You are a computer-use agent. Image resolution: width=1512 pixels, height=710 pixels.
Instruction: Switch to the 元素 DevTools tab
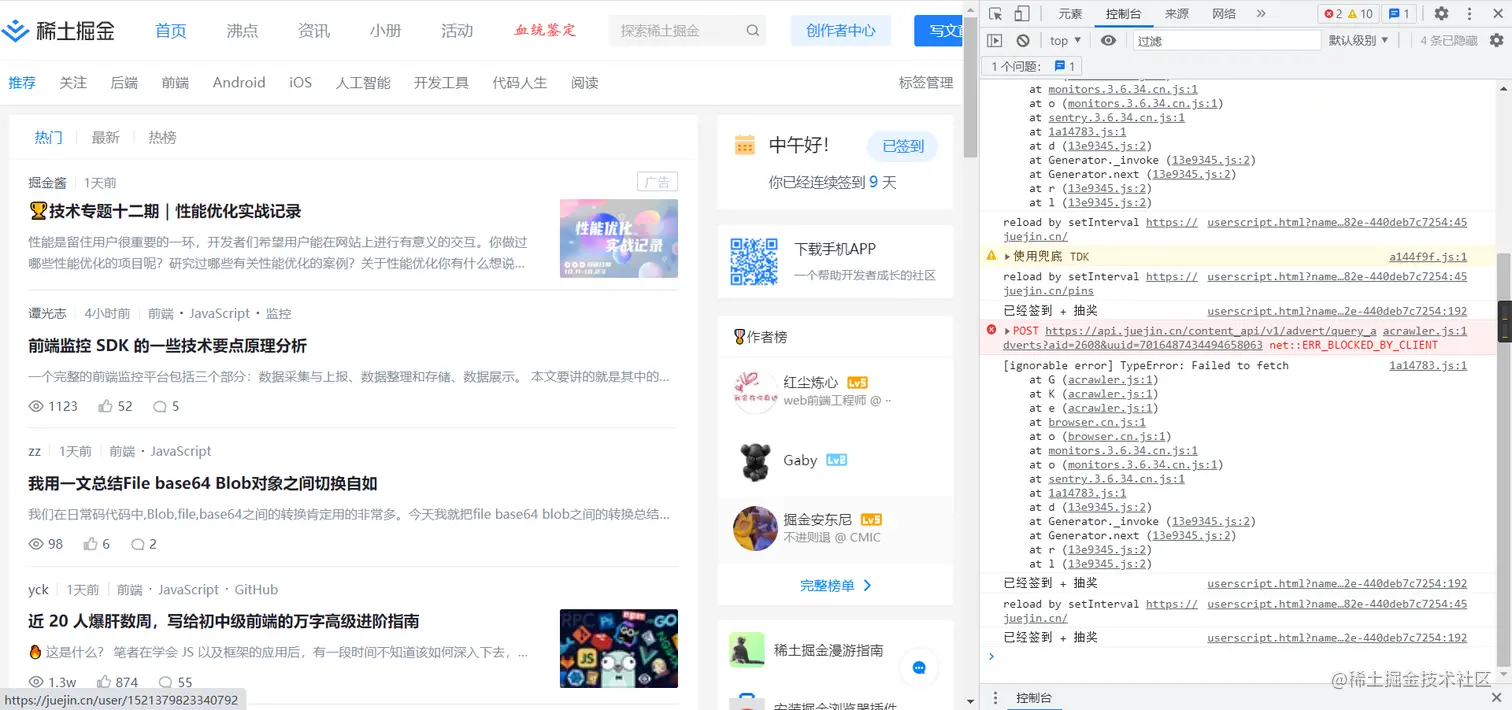[1070, 14]
